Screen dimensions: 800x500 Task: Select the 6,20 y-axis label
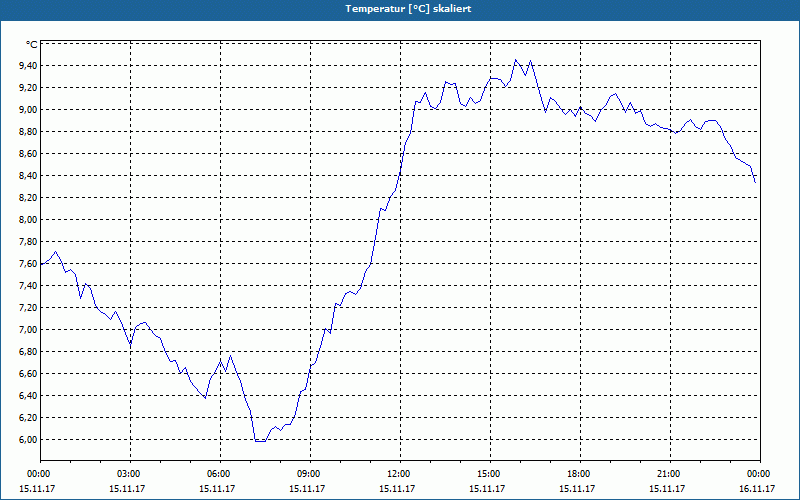click(x=28, y=417)
